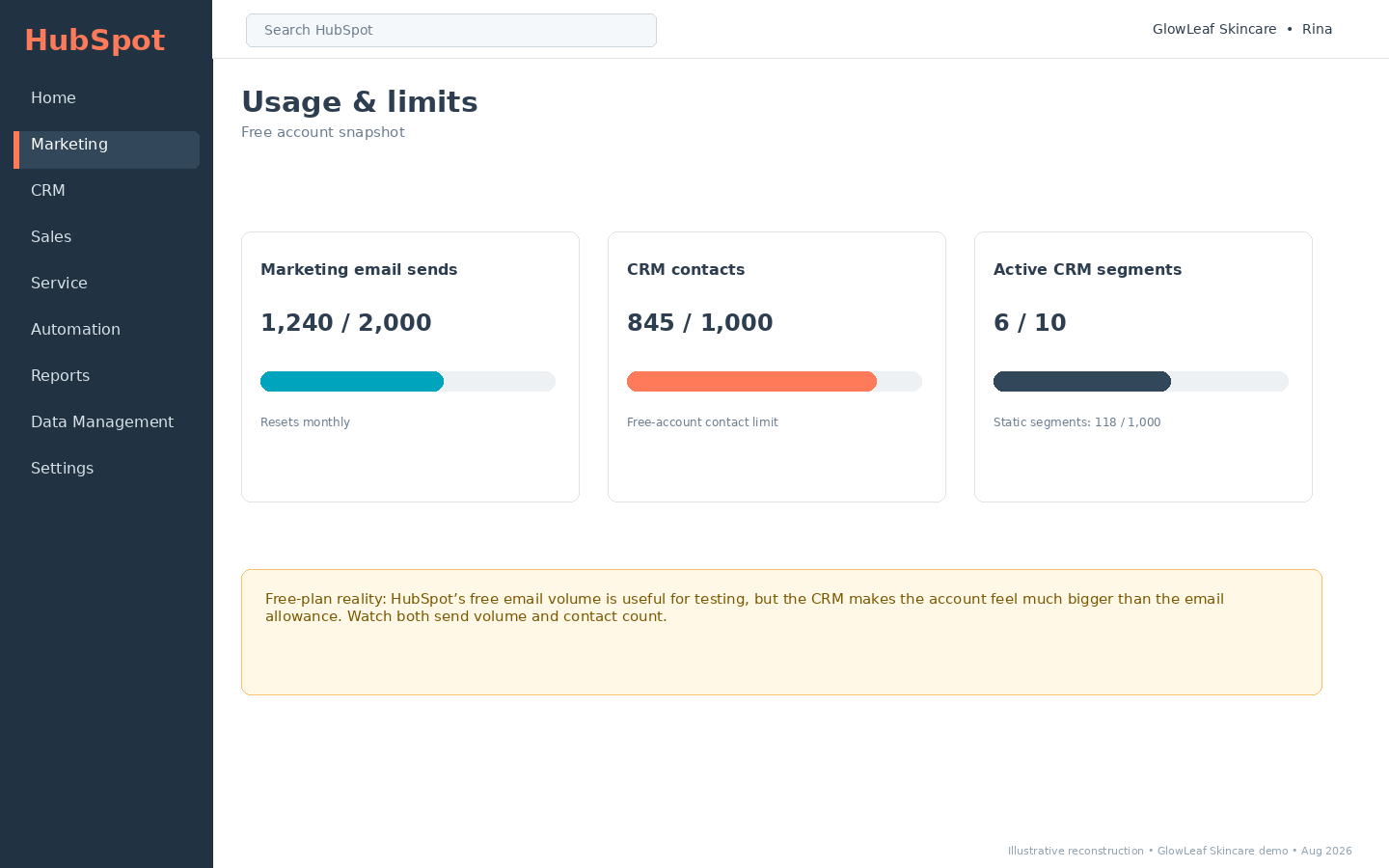1389x868 pixels.
Task: Click the CRM contacts progress bar
Action: tap(775, 381)
